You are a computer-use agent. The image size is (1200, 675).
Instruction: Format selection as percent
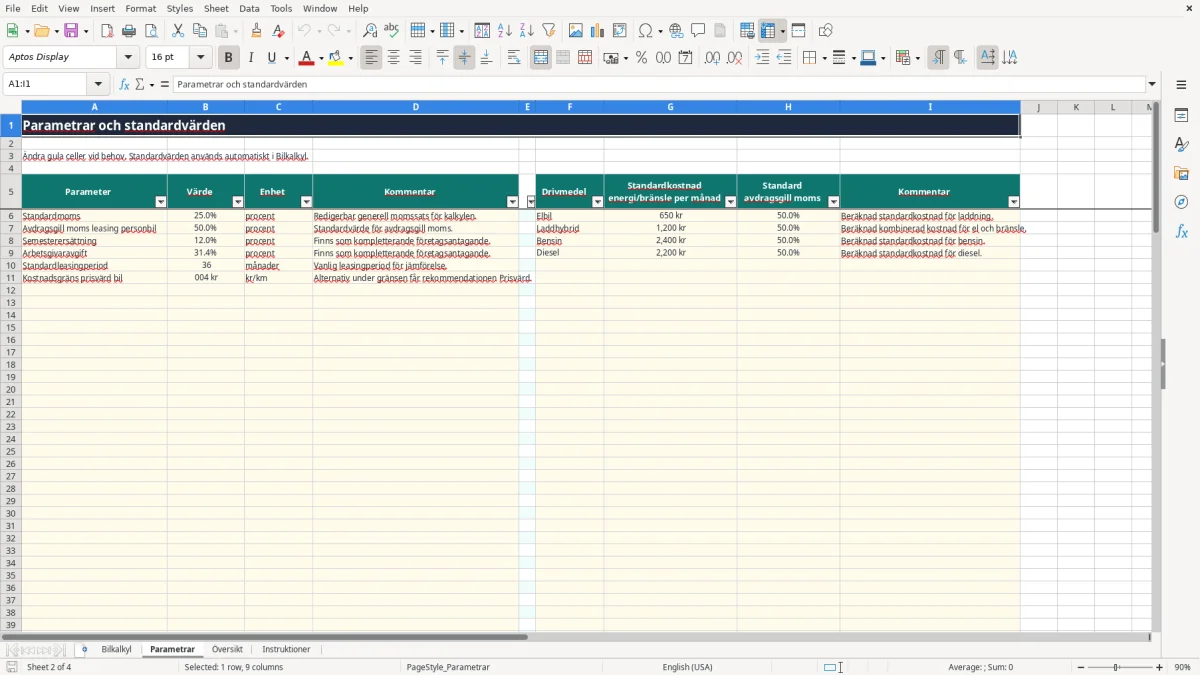click(641, 58)
